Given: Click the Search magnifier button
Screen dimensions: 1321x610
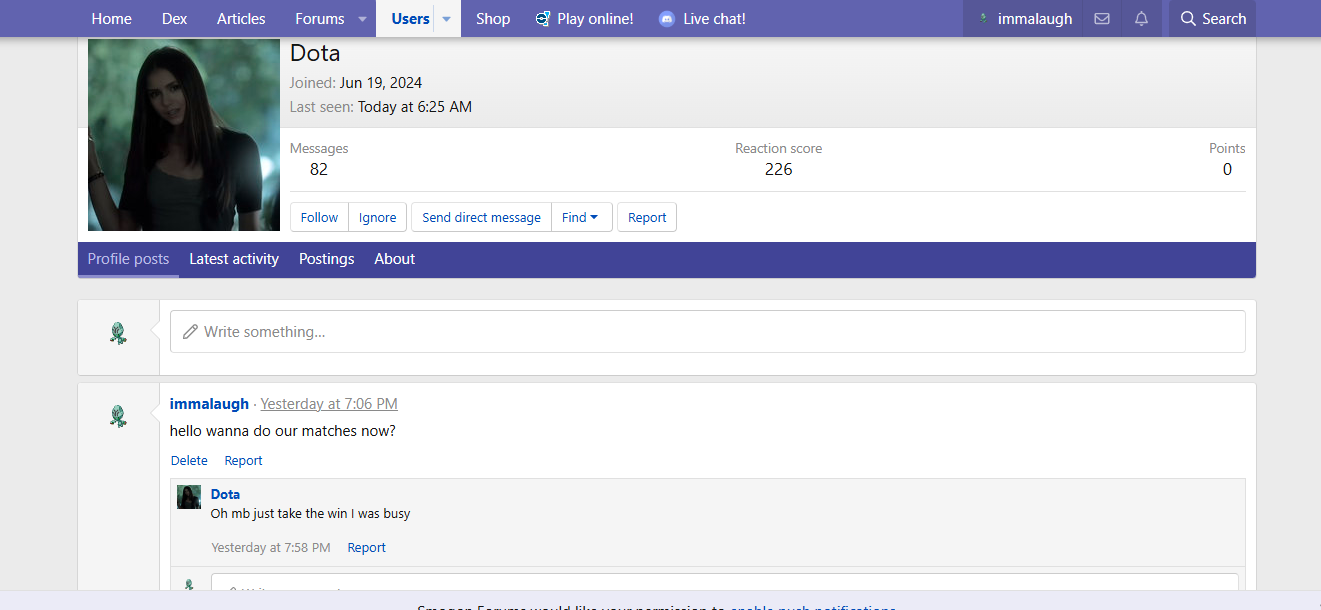Looking at the screenshot, I should click(x=1212, y=19).
